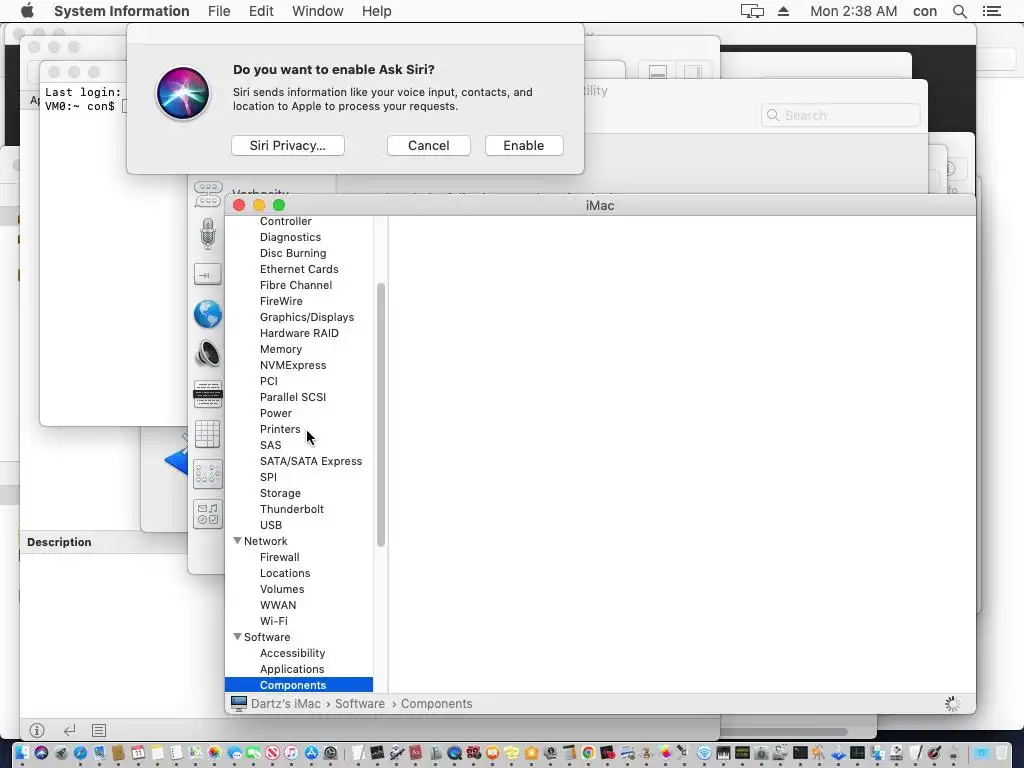Image resolution: width=1024 pixels, height=768 pixels.
Task: Open the Window menu
Action: point(317,11)
